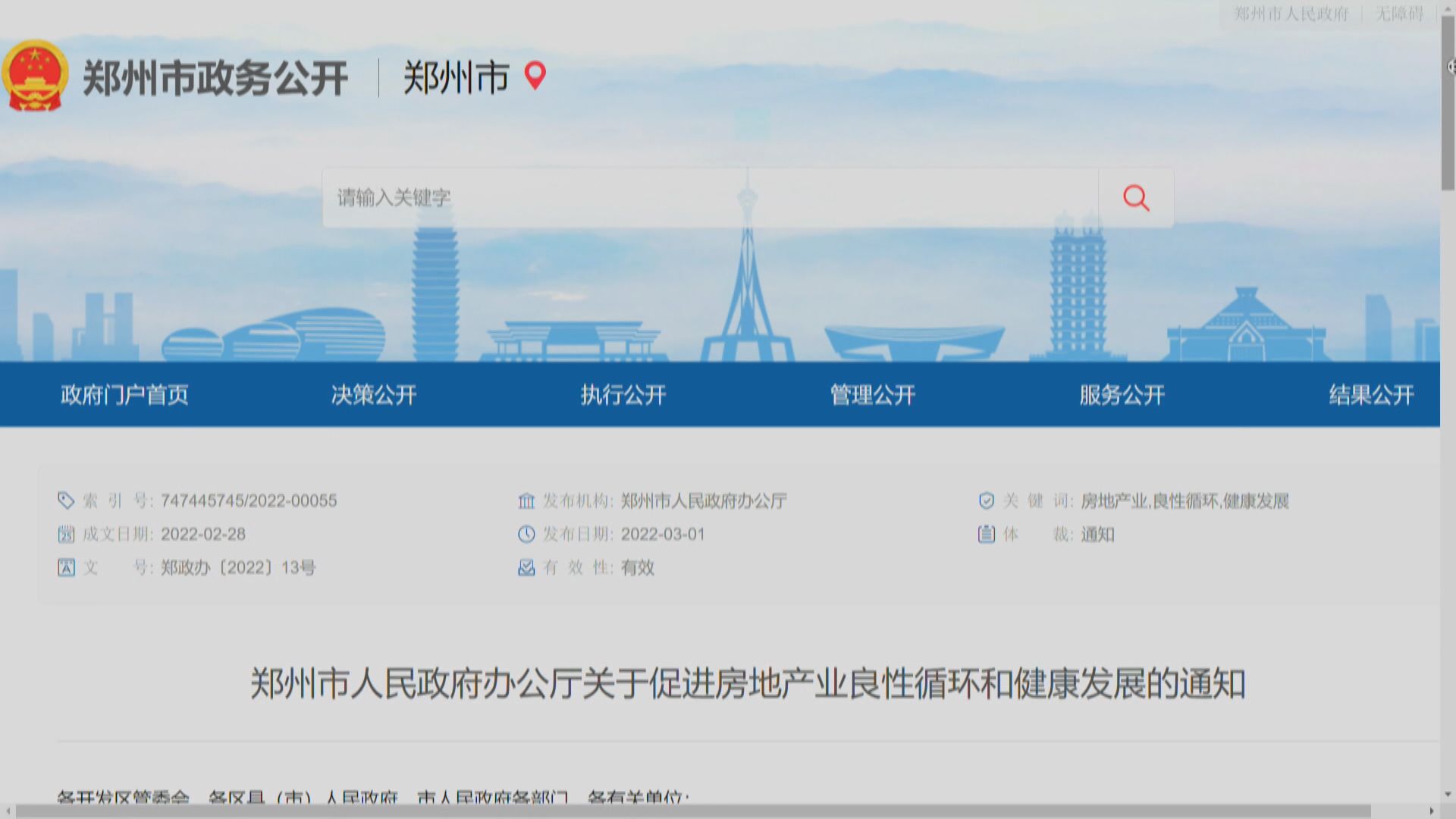This screenshot has width=1456, height=819.
Task: Click the clock icon beside 发布日期
Action: click(526, 535)
